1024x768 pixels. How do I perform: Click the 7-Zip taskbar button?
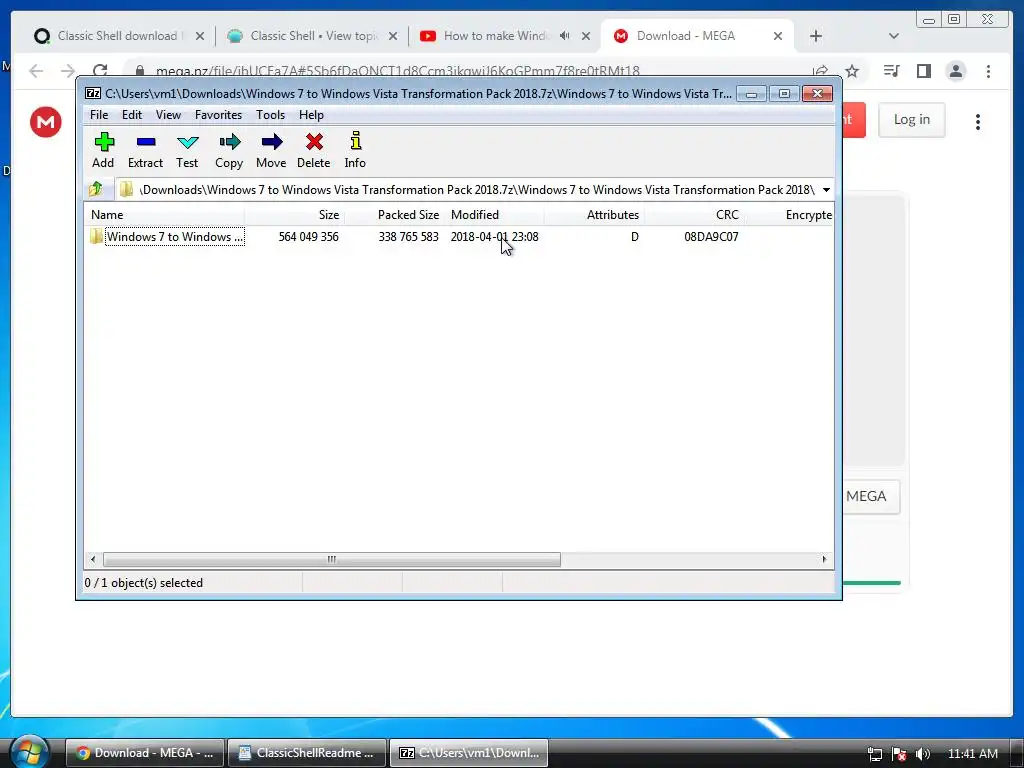469,753
